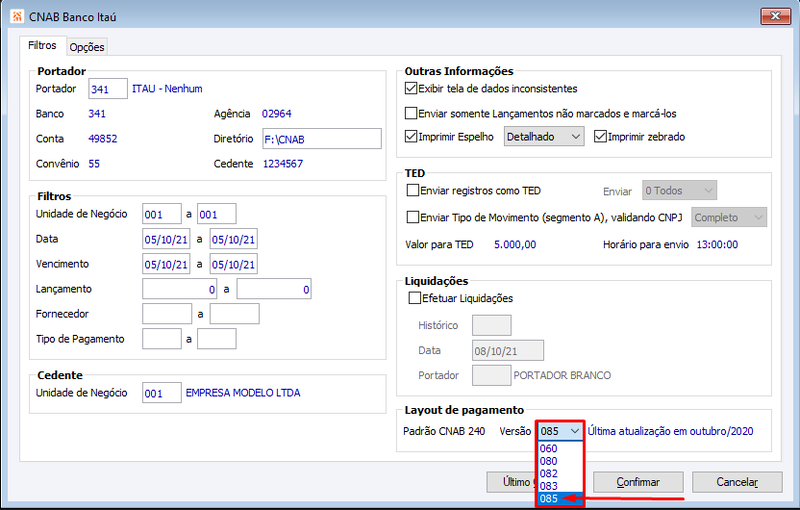
Task: Click the Fornecedor end field
Action: [235, 314]
